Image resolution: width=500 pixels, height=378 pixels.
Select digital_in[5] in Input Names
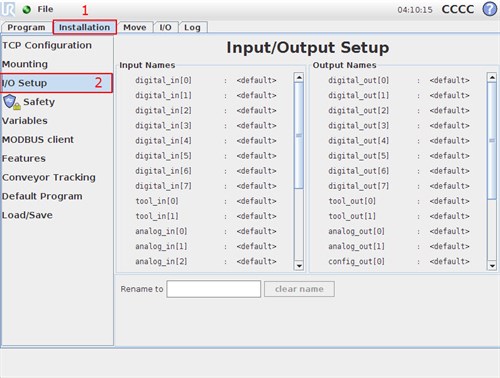pyautogui.click(x=163, y=156)
